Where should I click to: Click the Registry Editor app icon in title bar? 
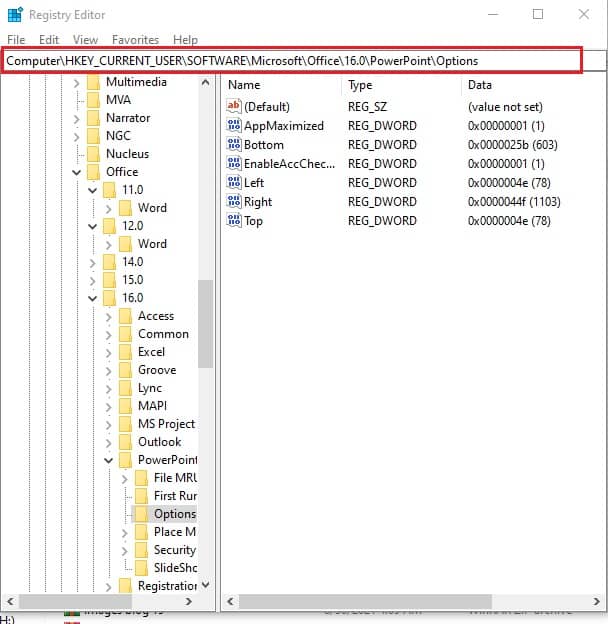(15, 15)
